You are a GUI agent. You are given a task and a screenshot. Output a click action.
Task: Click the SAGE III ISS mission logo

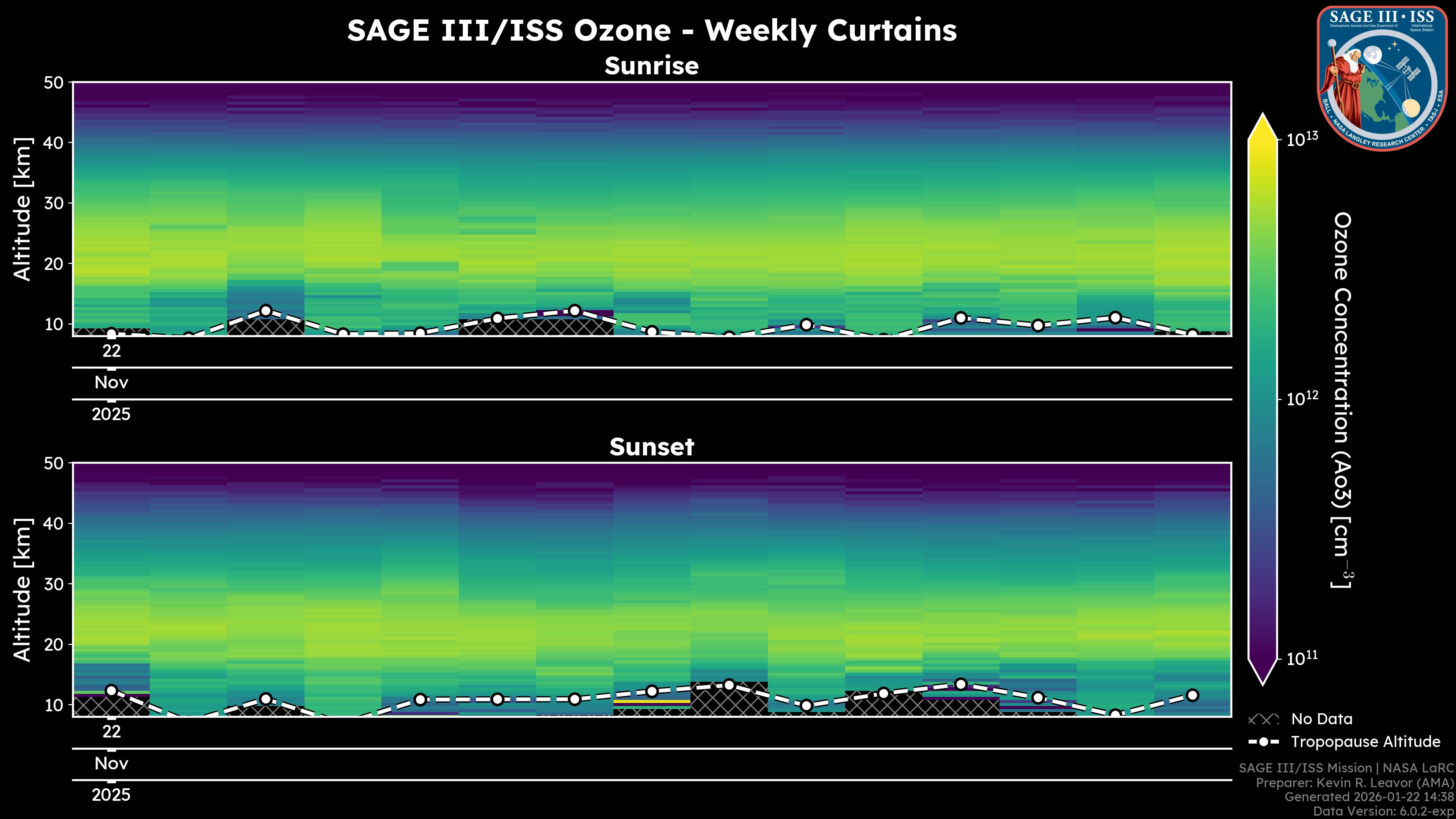(x=1382, y=78)
